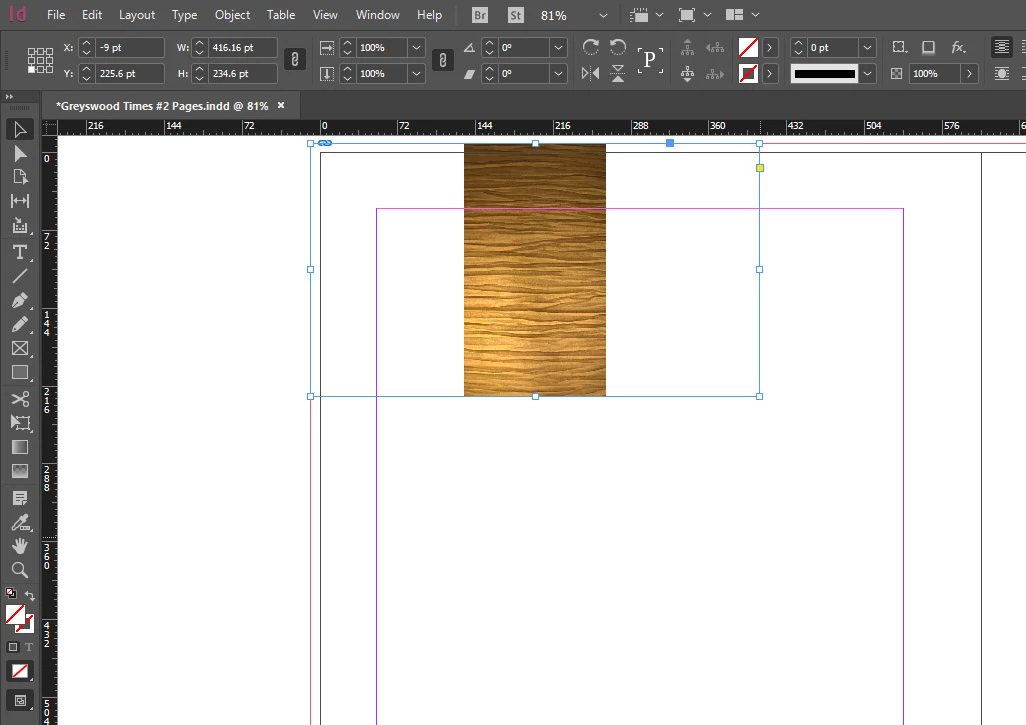Select the Rectangle Frame tool

click(20, 349)
